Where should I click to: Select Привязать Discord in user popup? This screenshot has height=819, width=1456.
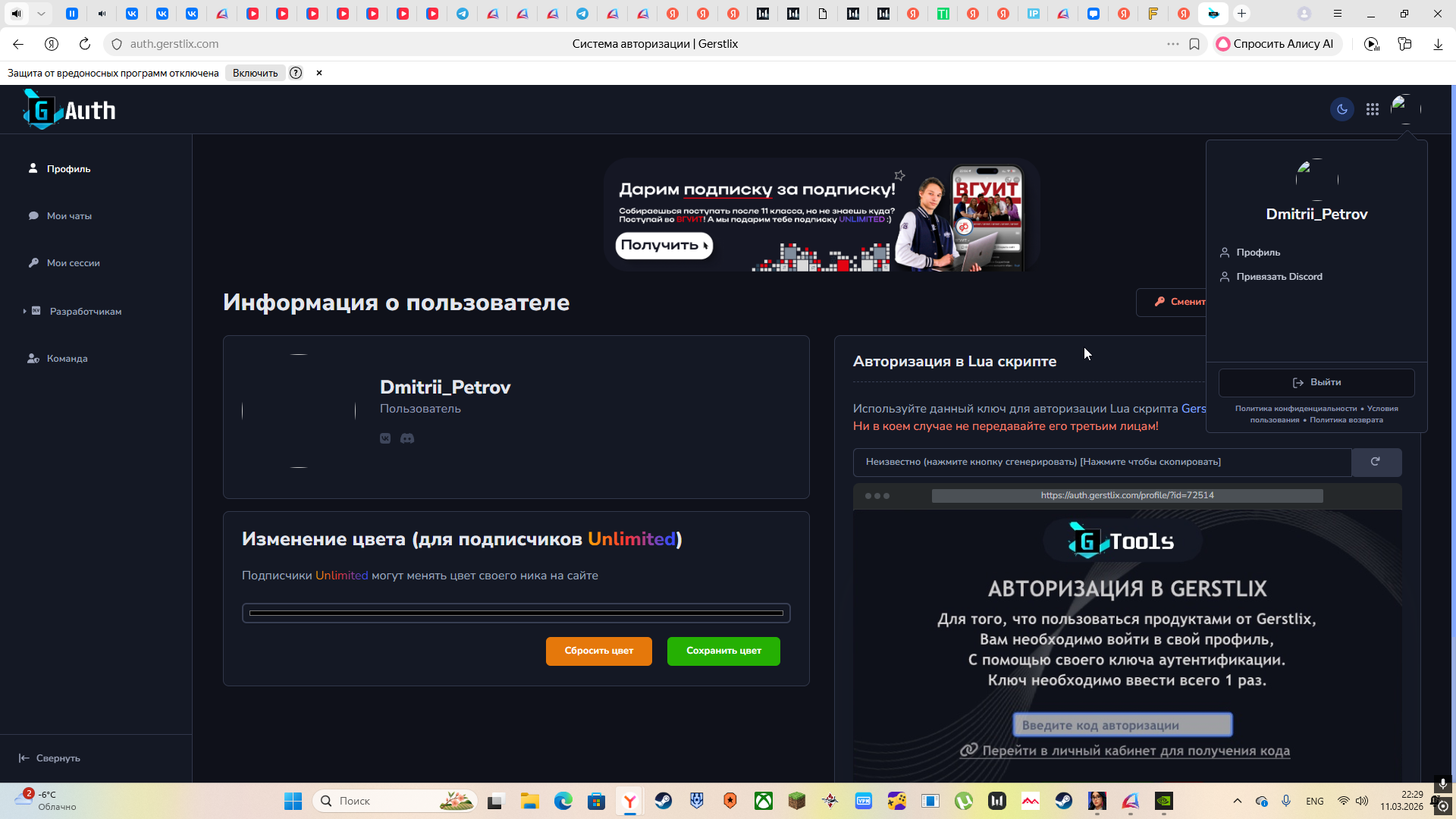[x=1279, y=277]
